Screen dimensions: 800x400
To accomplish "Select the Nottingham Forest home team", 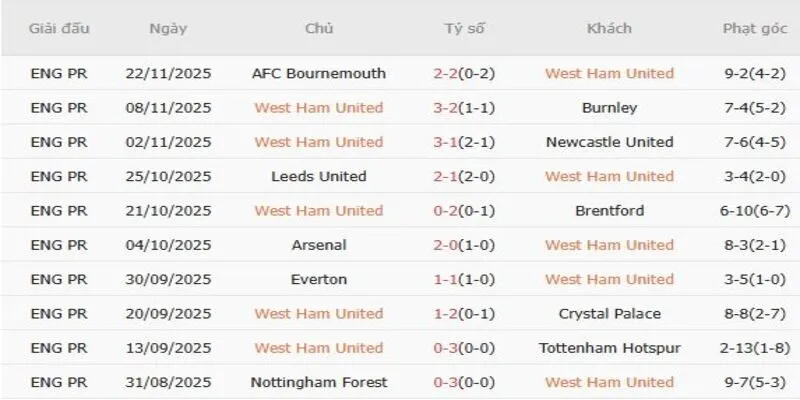I will [319, 382].
